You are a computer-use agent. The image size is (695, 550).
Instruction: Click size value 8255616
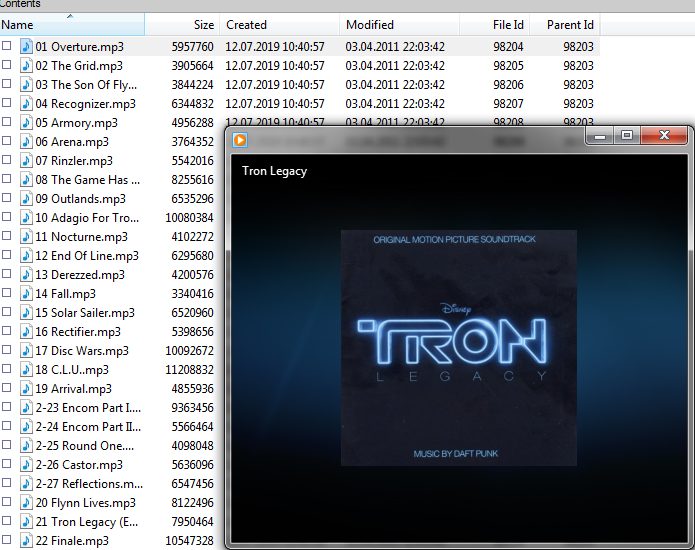tap(192, 179)
